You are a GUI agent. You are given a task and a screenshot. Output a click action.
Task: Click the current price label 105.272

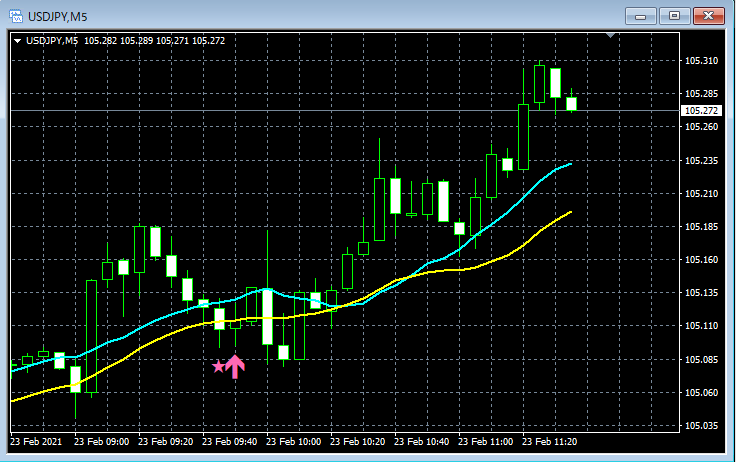tap(701, 111)
